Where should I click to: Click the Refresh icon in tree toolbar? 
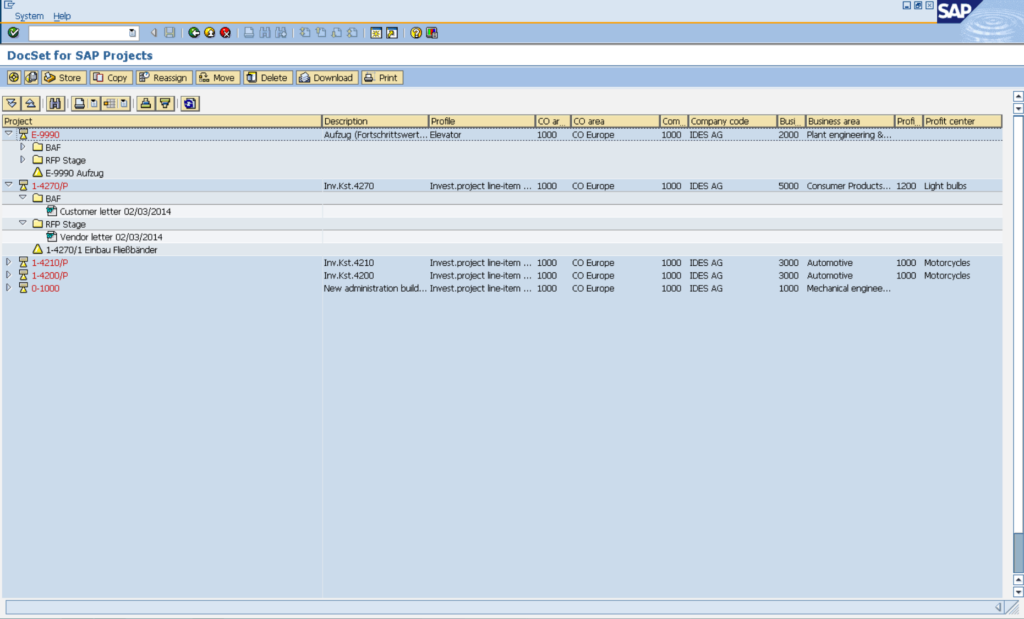pyautogui.click(x=190, y=103)
